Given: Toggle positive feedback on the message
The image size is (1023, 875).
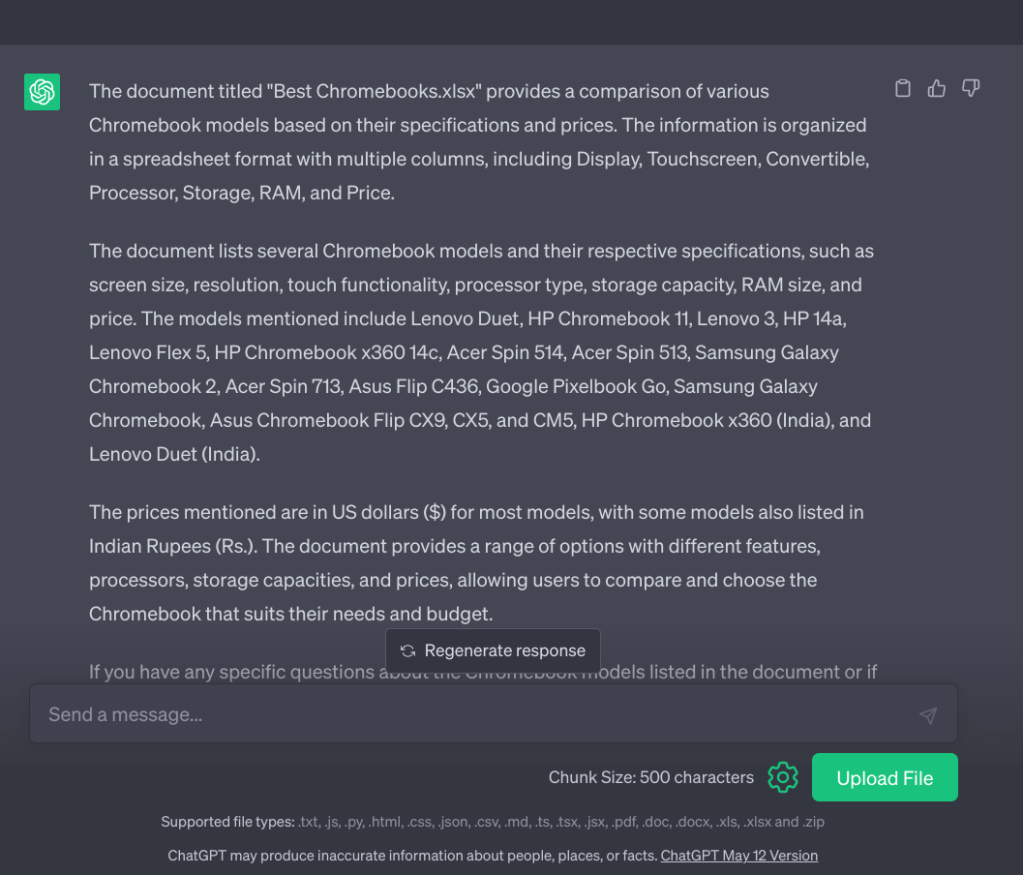Looking at the screenshot, I should (936, 88).
